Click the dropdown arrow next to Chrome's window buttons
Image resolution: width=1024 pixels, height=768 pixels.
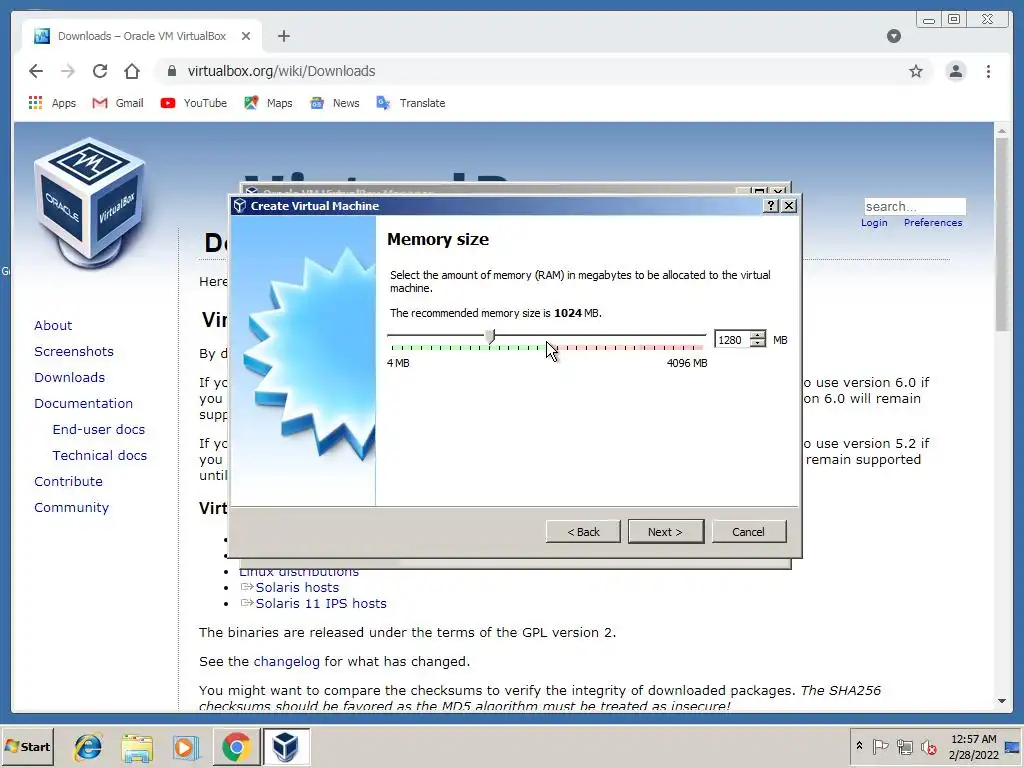894,36
